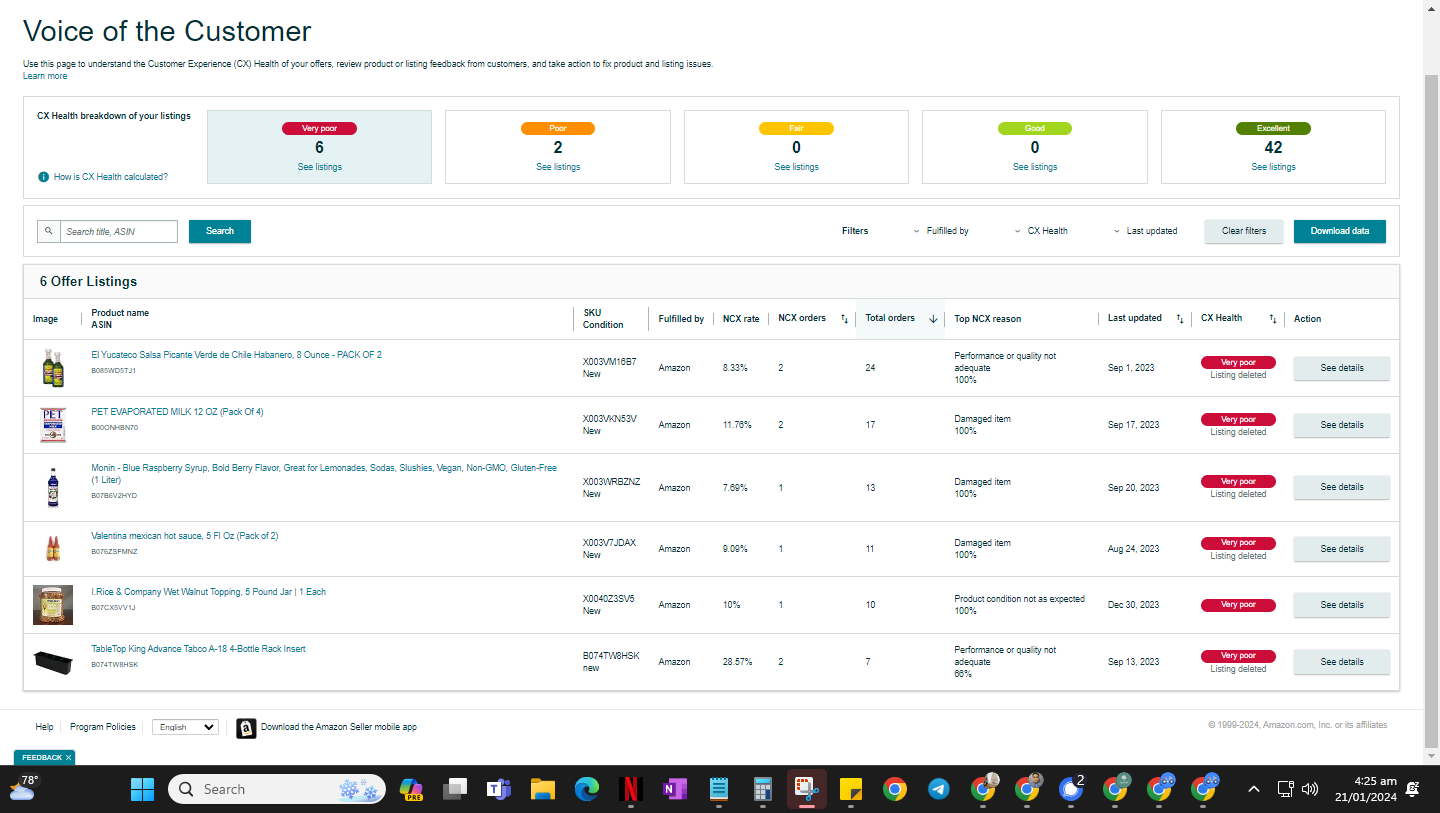Click the volume icon in system tray
The width and height of the screenshot is (1440, 813).
point(1310,789)
